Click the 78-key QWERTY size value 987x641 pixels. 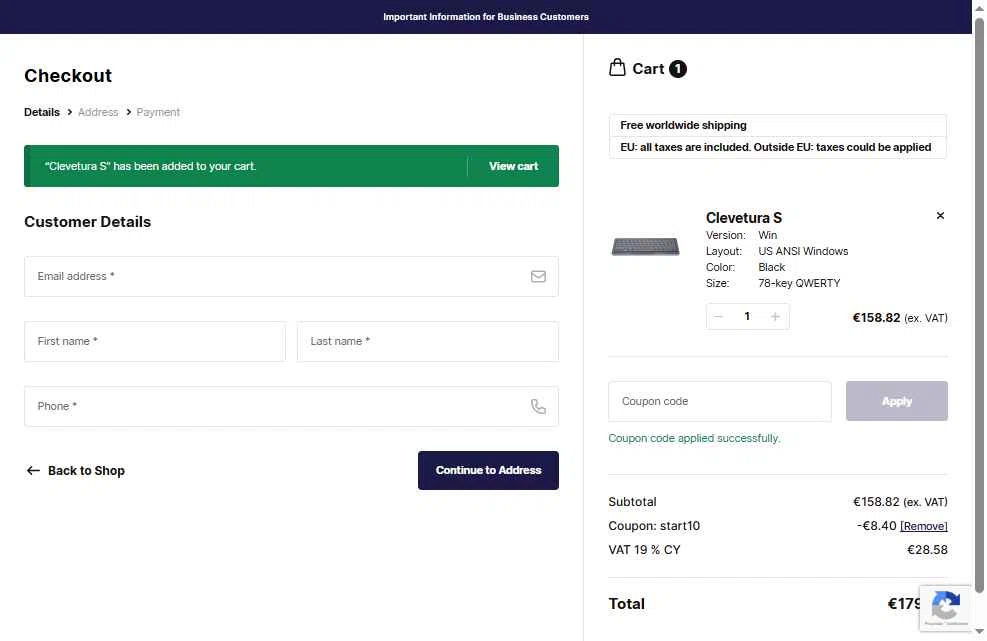799,283
